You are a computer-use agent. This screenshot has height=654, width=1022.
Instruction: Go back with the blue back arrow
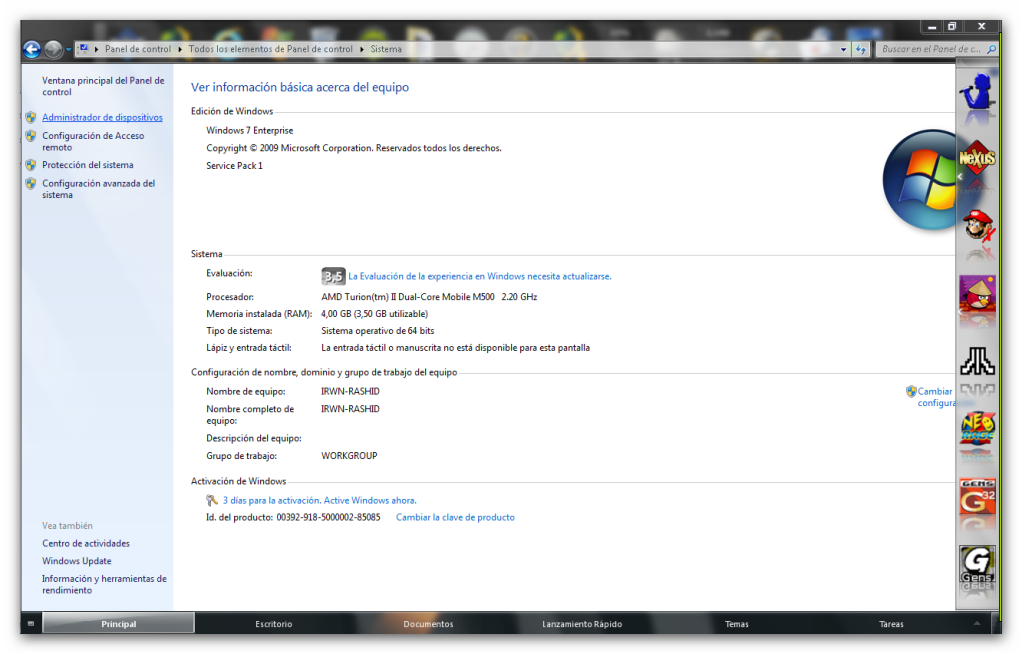pyautogui.click(x=31, y=49)
